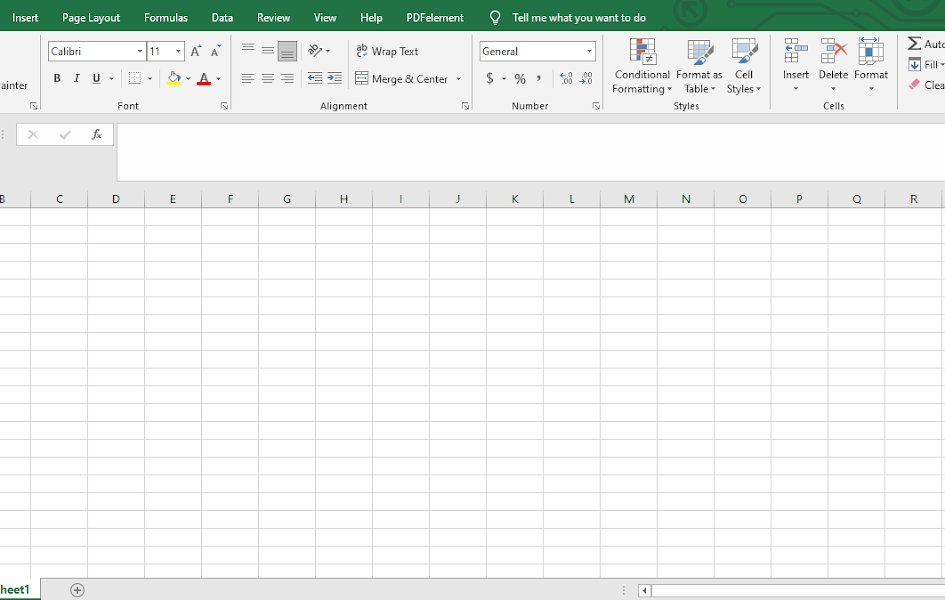Toggle Bold formatting
Viewport: 945px width, 600px height.
(57, 78)
